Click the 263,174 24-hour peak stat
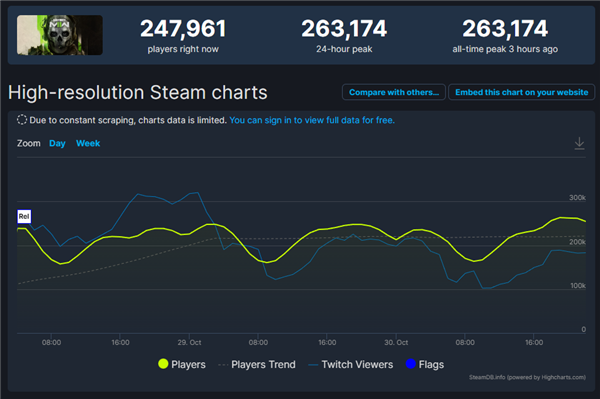The width and height of the screenshot is (600, 399). coord(344,36)
